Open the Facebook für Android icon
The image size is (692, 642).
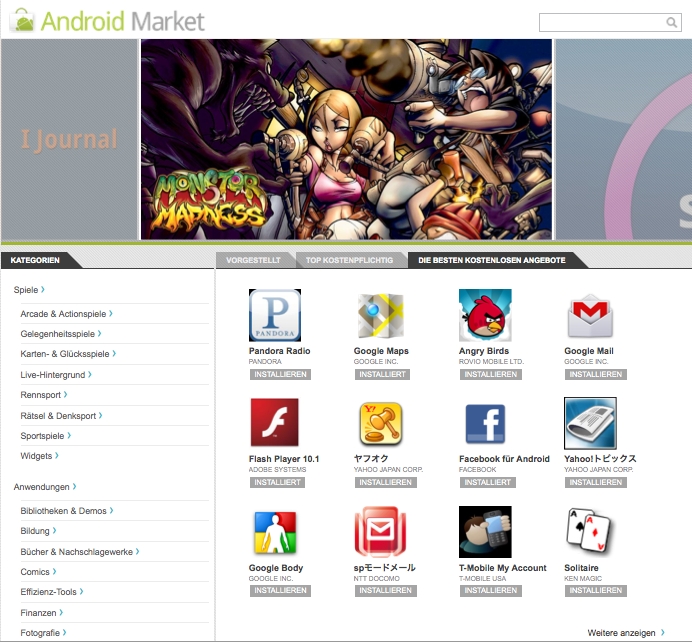click(485, 424)
